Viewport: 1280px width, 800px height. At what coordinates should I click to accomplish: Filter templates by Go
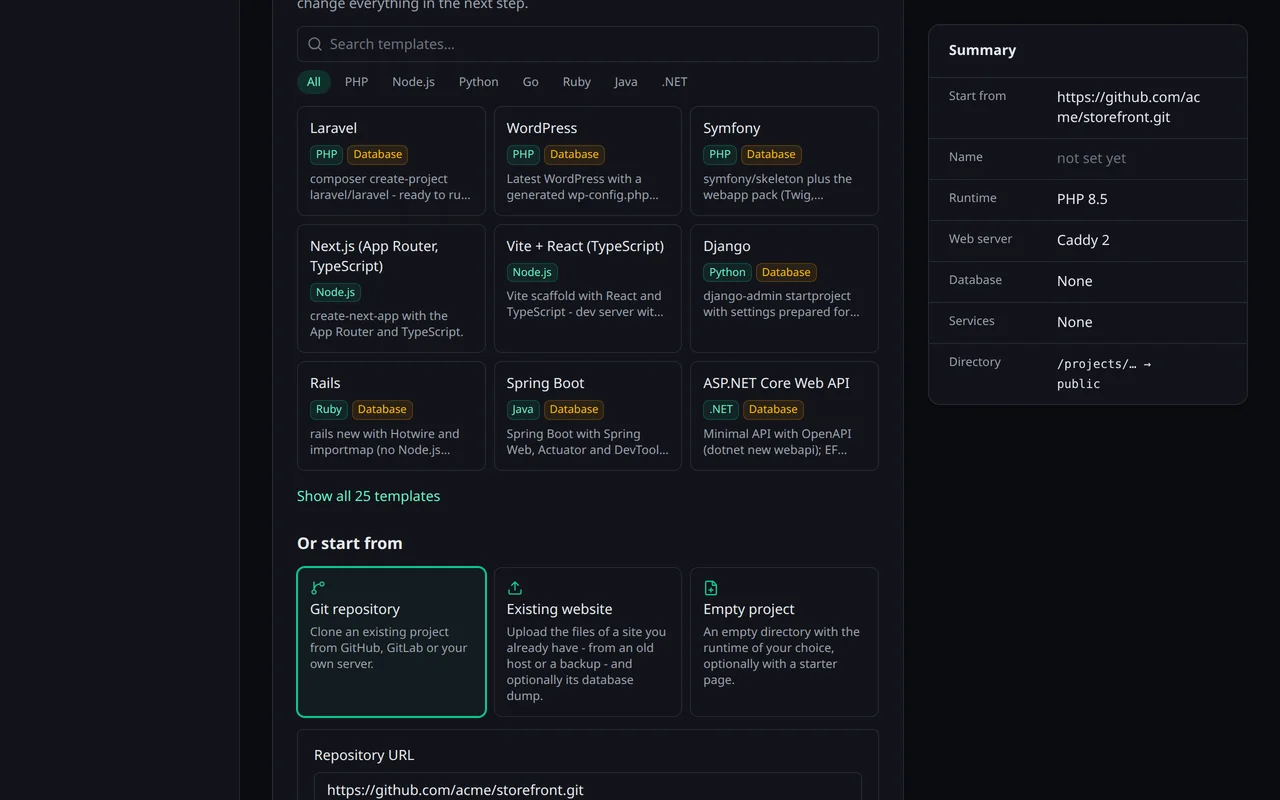[531, 82]
